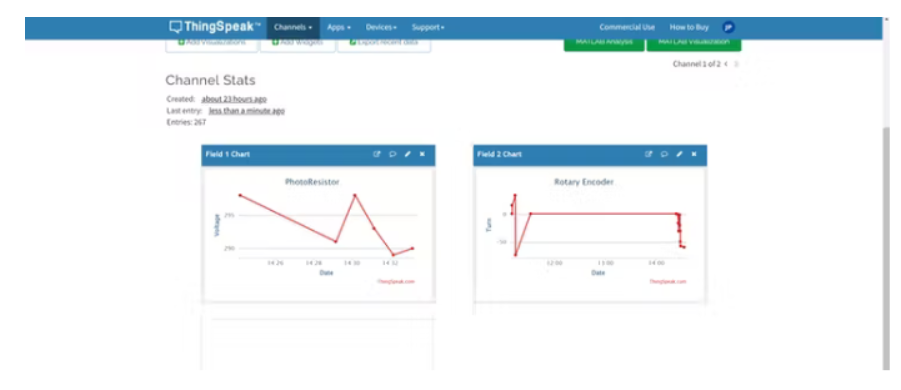Follow the How to Buy link

pos(689,28)
